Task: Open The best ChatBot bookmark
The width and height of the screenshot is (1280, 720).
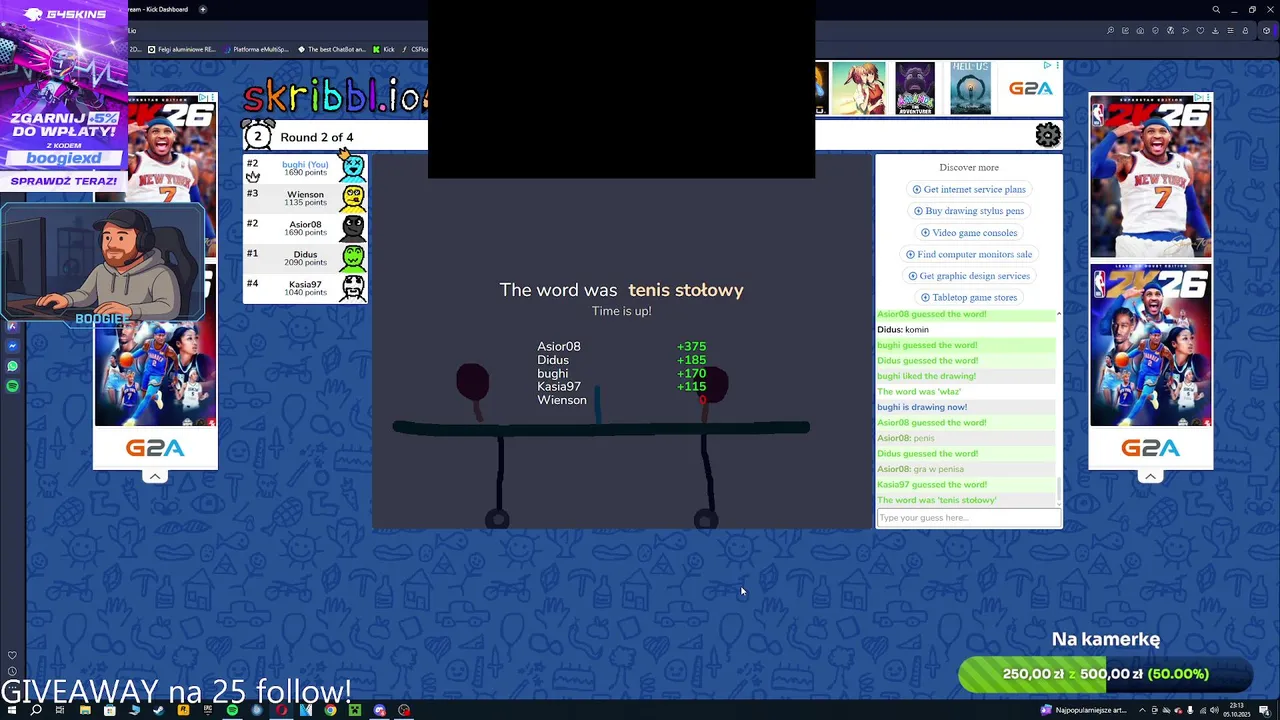Action: pos(332,49)
